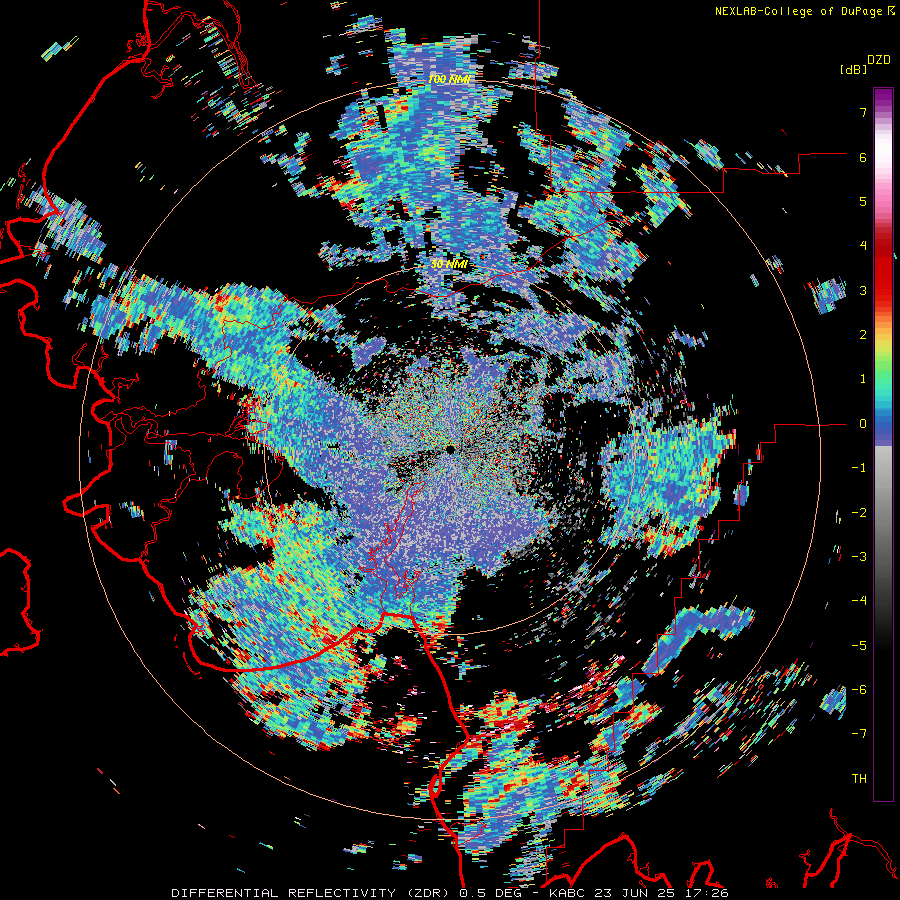Click the "1" value on the dB scale

point(863,379)
